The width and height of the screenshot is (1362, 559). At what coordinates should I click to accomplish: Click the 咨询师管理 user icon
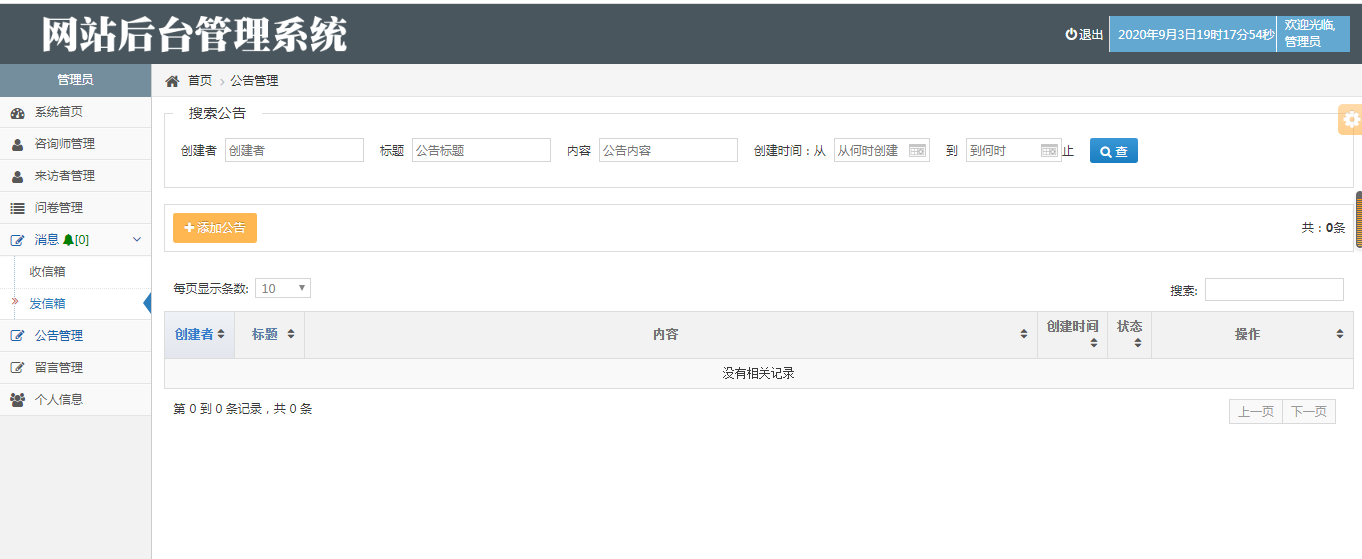(17, 145)
